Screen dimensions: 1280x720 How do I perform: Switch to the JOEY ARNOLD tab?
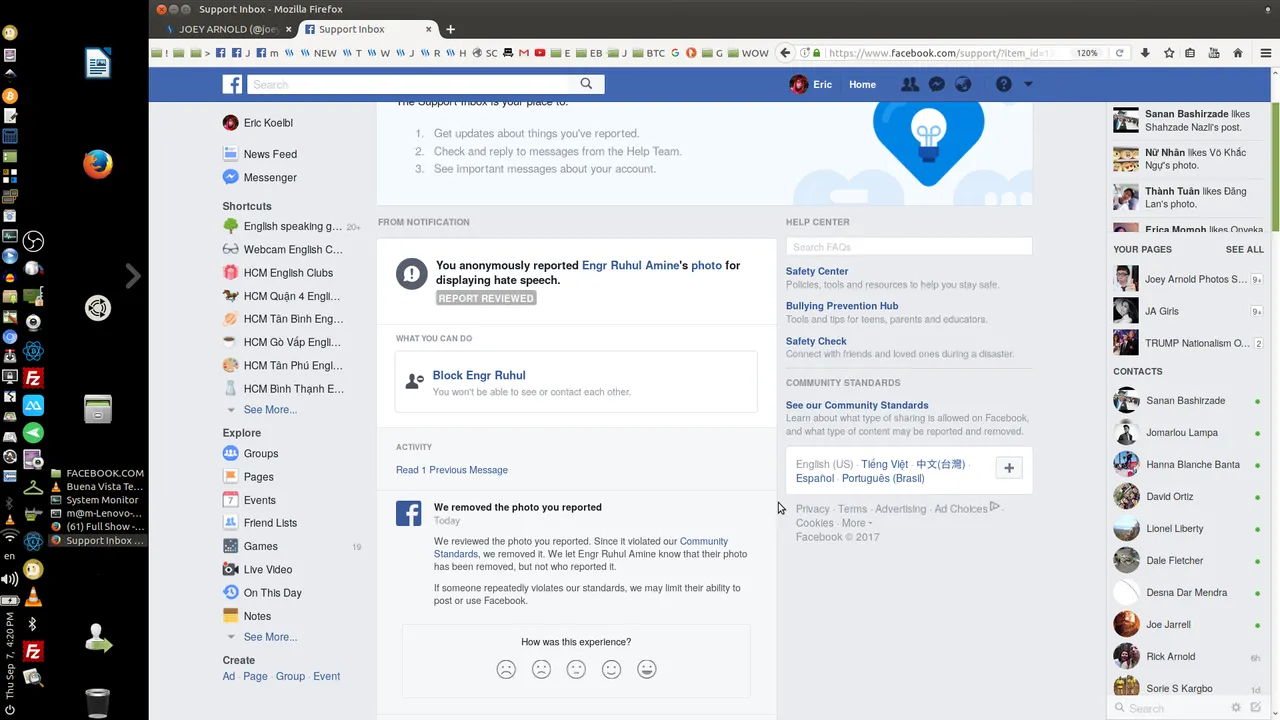[229, 29]
